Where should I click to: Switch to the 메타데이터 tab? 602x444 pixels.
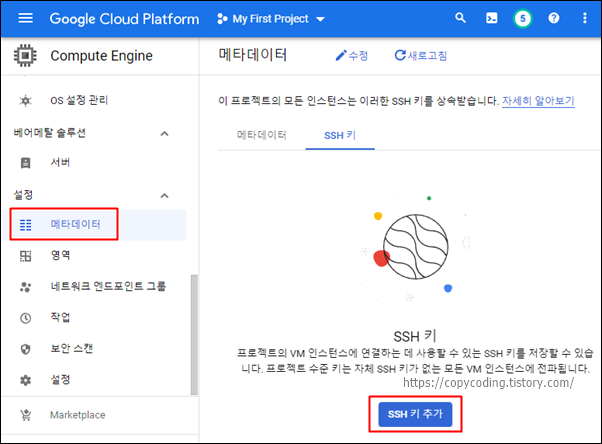pos(261,135)
